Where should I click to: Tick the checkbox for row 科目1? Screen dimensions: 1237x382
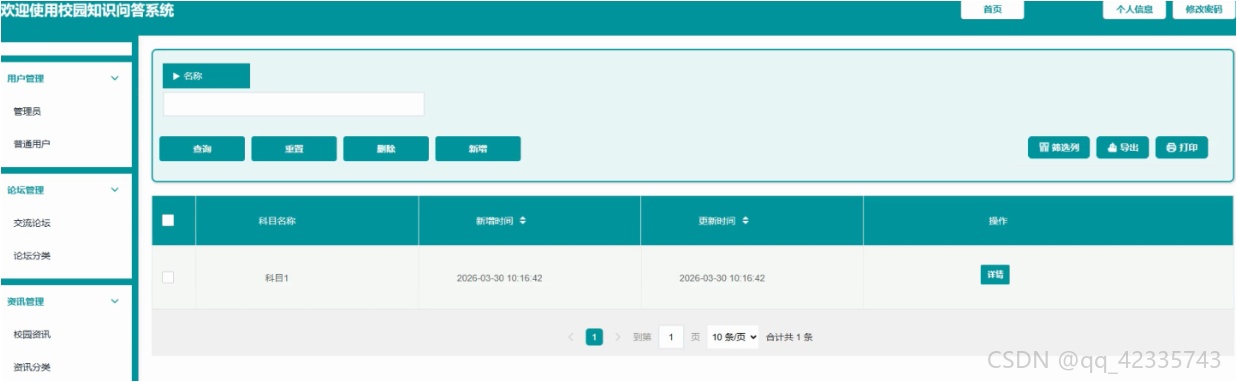coord(168,277)
